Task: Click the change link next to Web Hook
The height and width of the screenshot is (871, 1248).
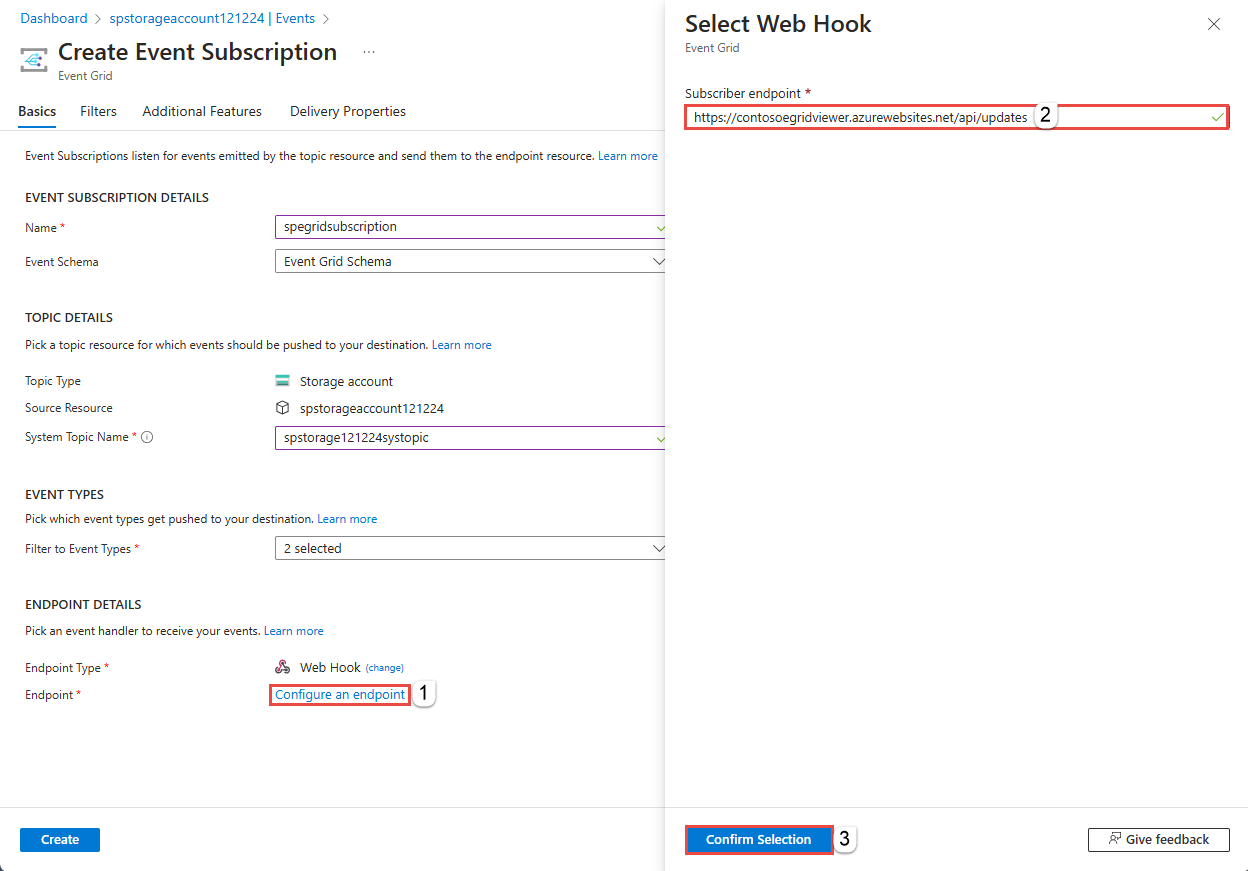Action: (384, 668)
